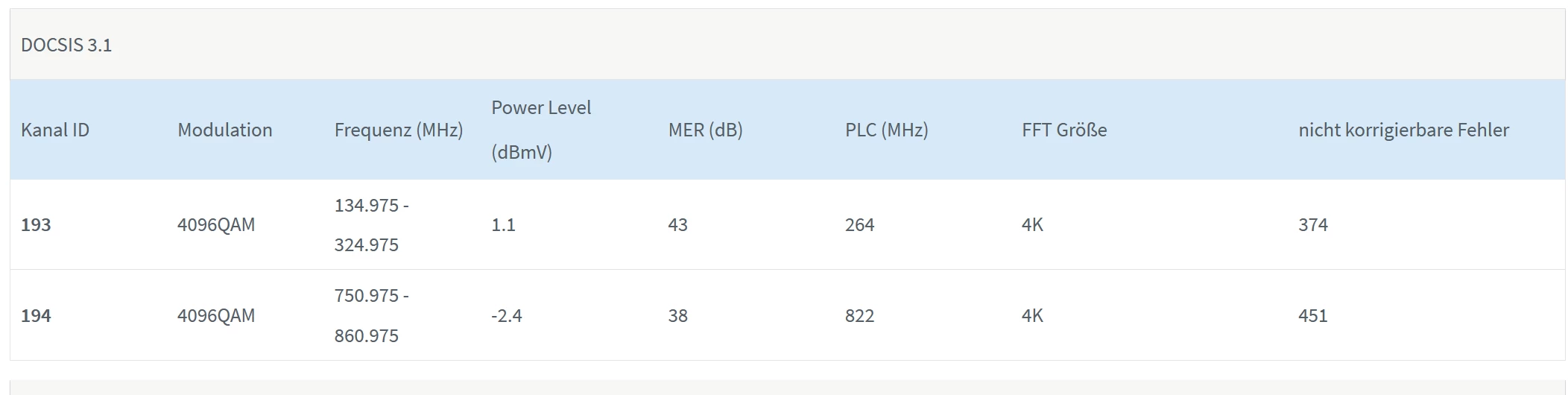Select the FFT Größe column header

tap(1064, 130)
